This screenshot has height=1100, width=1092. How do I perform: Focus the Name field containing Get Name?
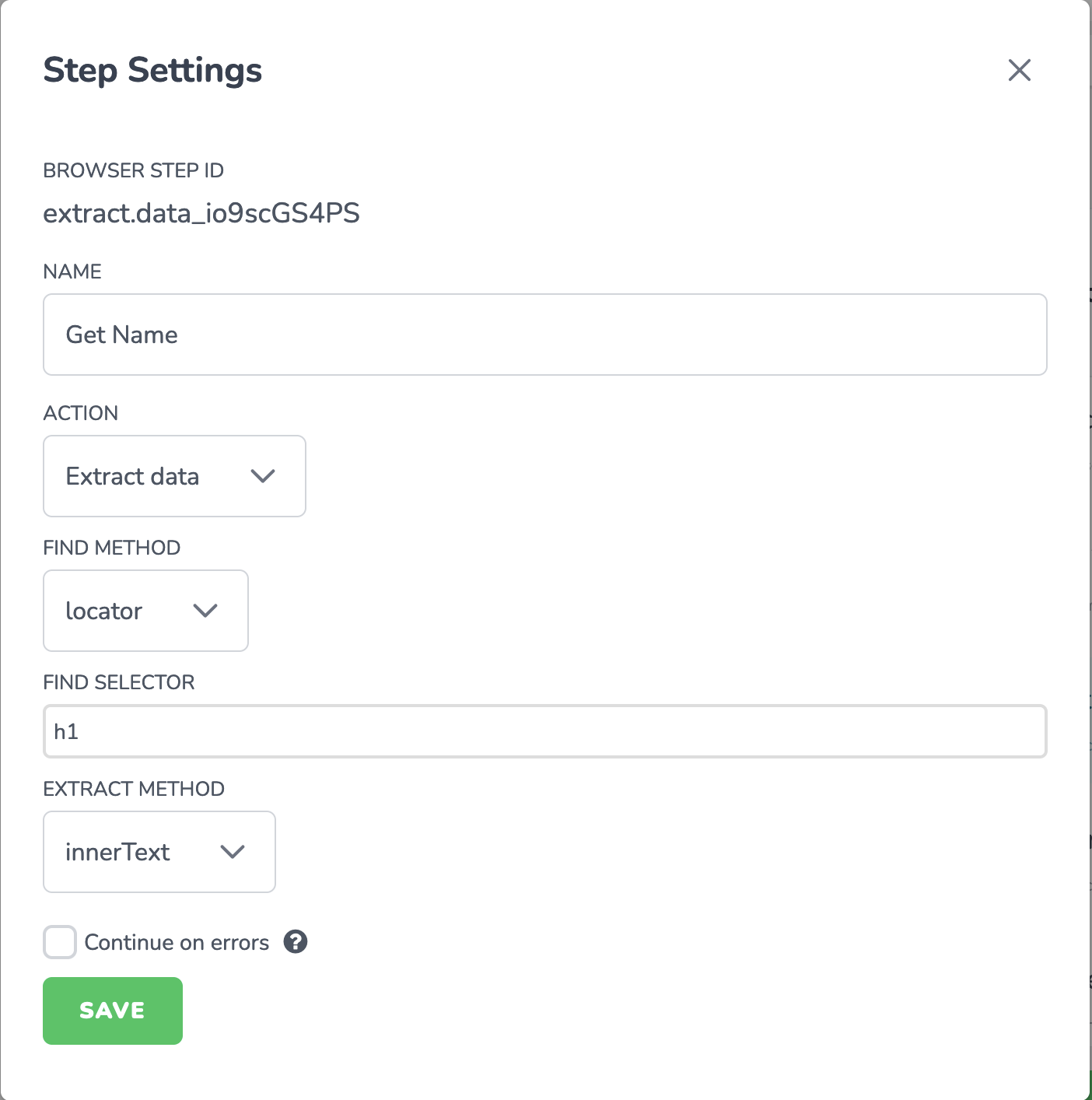tap(545, 335)
